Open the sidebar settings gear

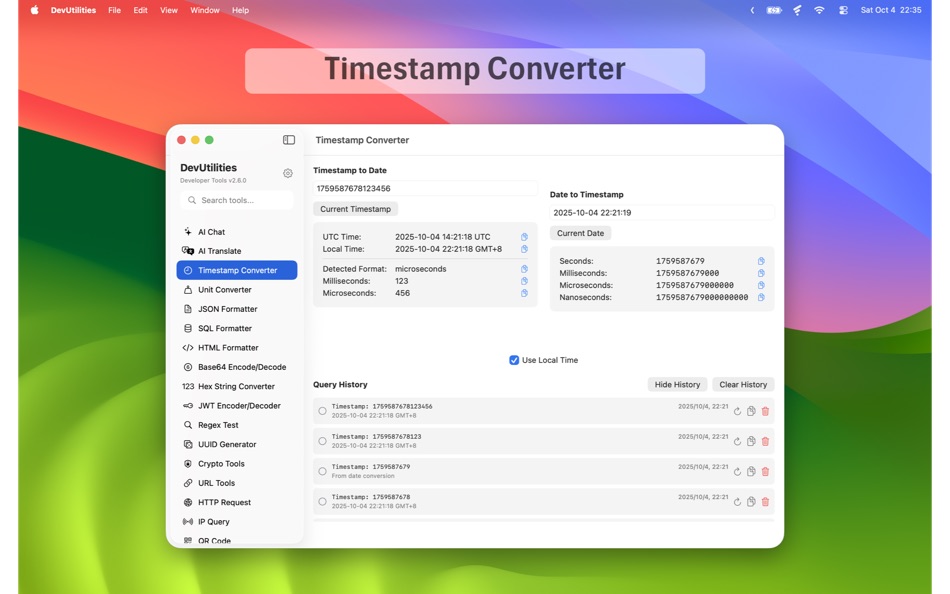click(x=288, y=172)
